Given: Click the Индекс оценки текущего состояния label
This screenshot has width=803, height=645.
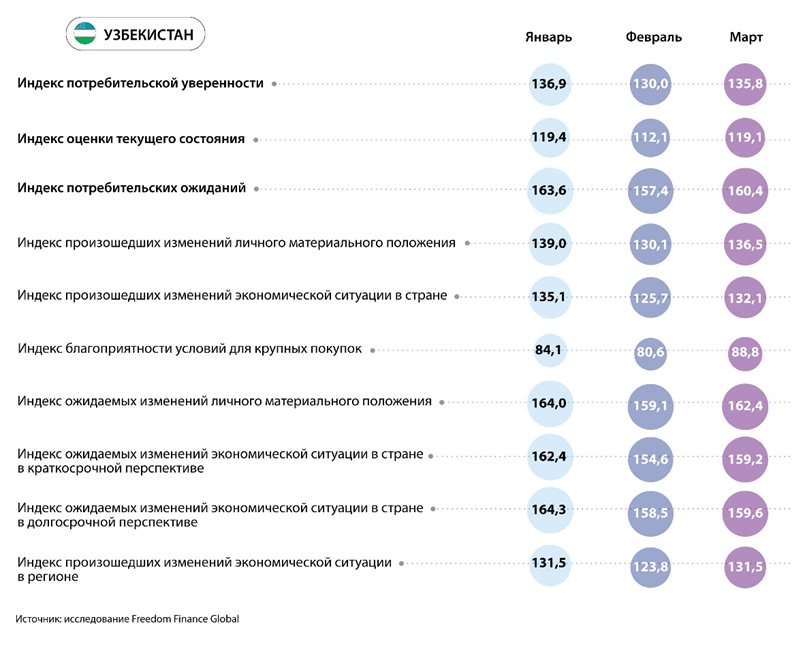Looking at the screenshot, I should (131, 139).
